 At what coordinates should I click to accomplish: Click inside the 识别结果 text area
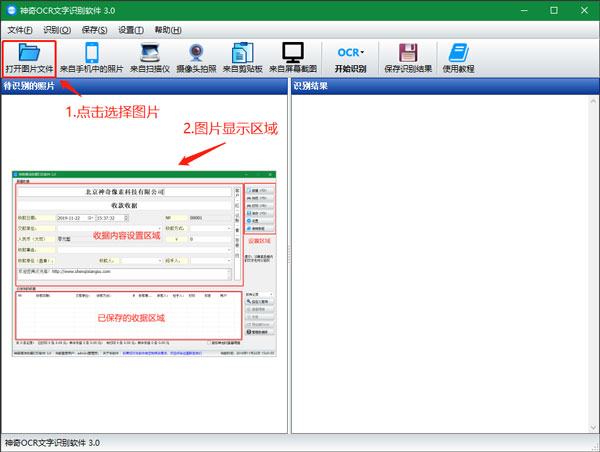pyautogui.click(x=440, y=264)
